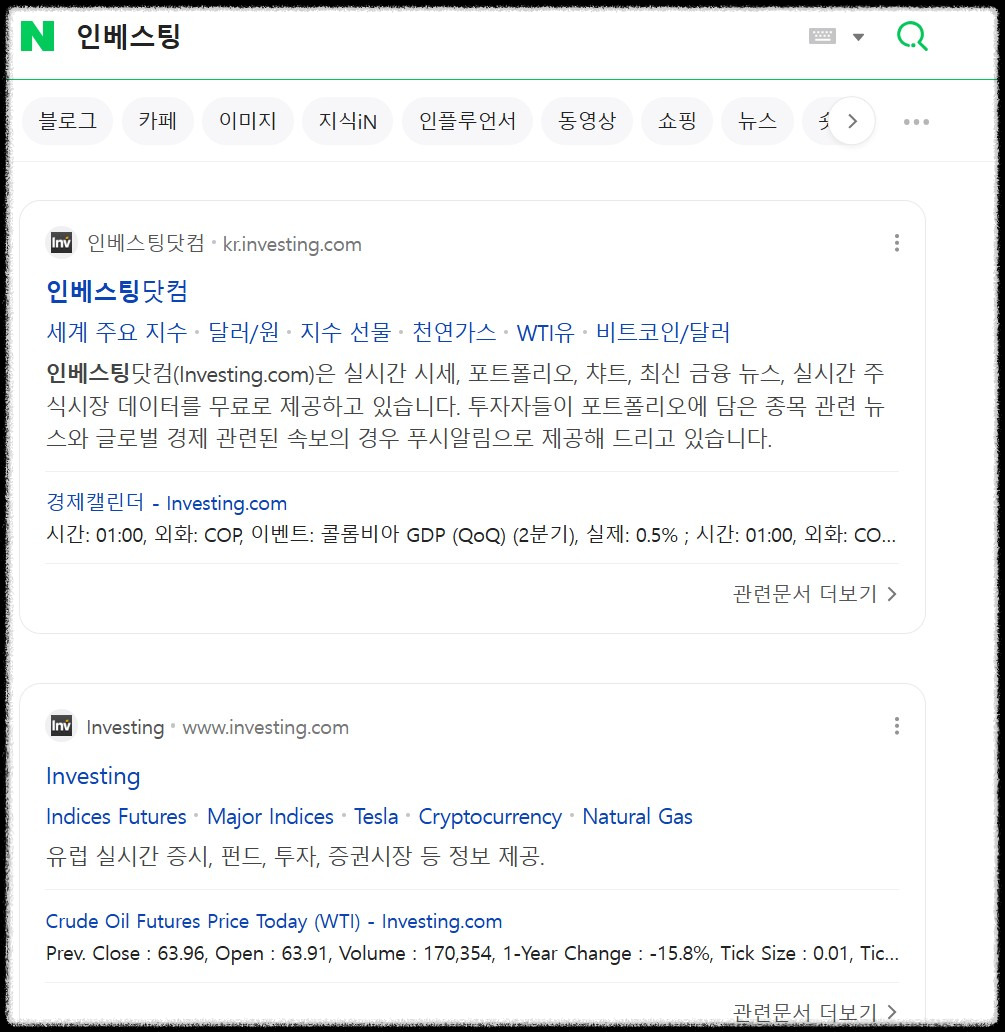Switch to the 이미지 tab
This screenshot has height=1032, width=1005.
pos(247,121)
